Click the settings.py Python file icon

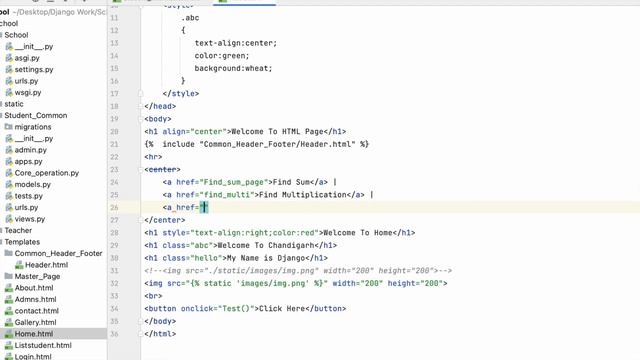[9, 69]
